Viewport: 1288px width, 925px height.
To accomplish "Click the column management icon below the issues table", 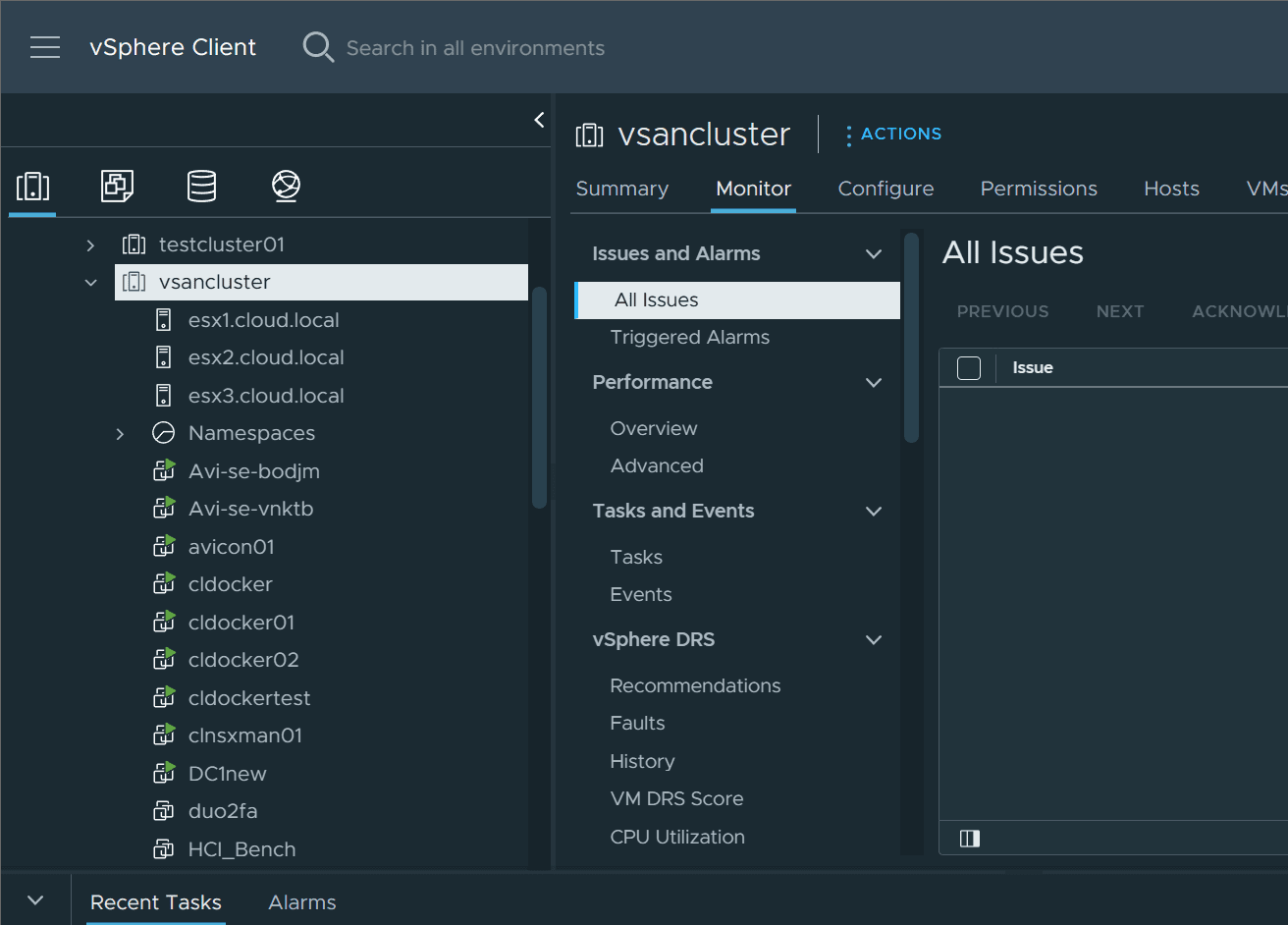I will click(x=970, y=838).
